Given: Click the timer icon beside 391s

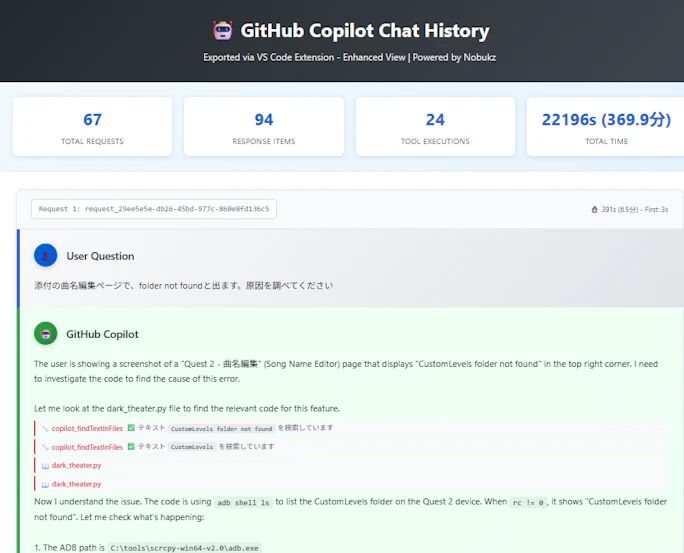Looking at the screenshot, I should (x=594, y=209).
